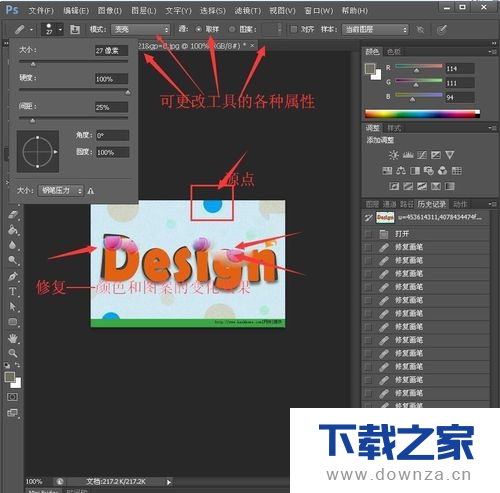Open the History panel flyout menu
This screenshot has height=493, width=500.
pos(492,204)
